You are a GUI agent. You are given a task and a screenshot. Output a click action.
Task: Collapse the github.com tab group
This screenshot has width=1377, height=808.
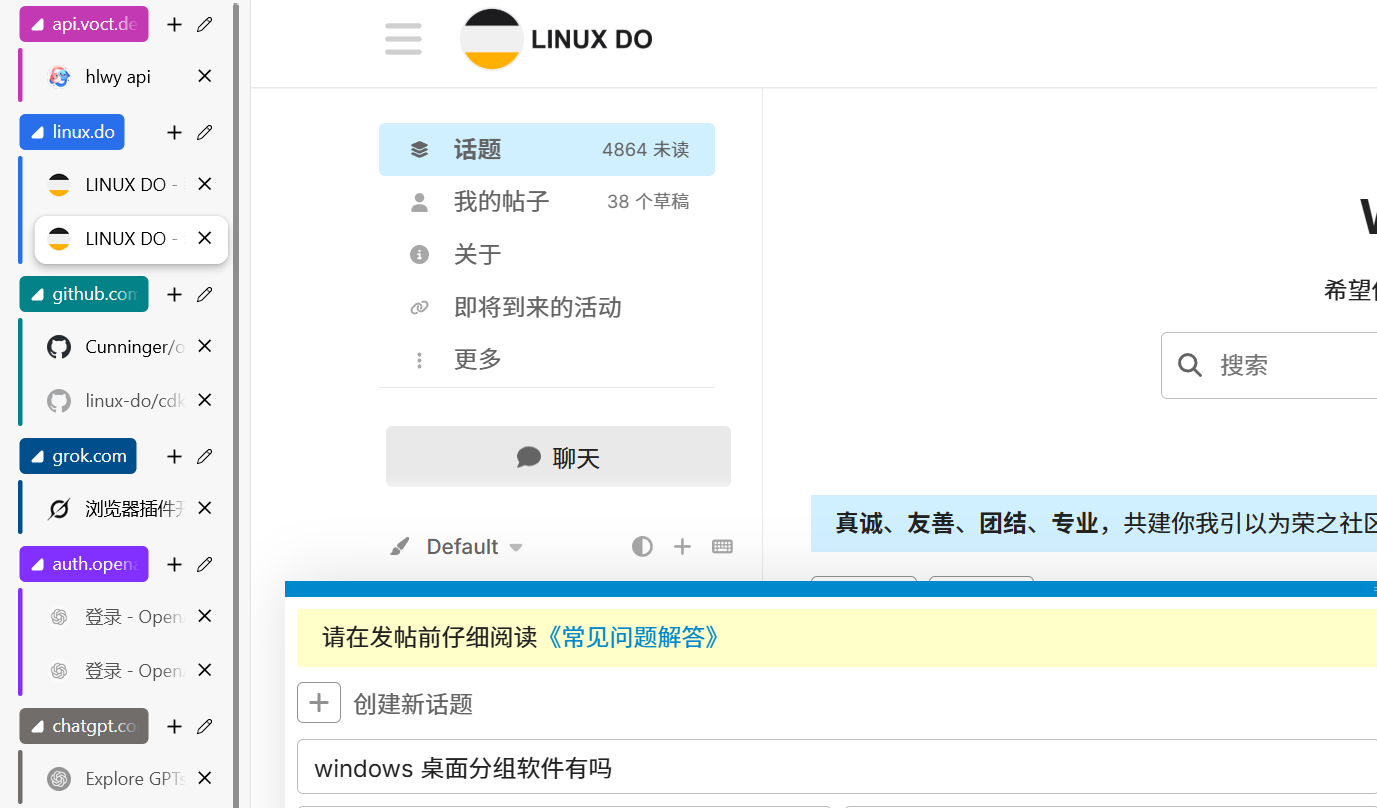point(84,294)
